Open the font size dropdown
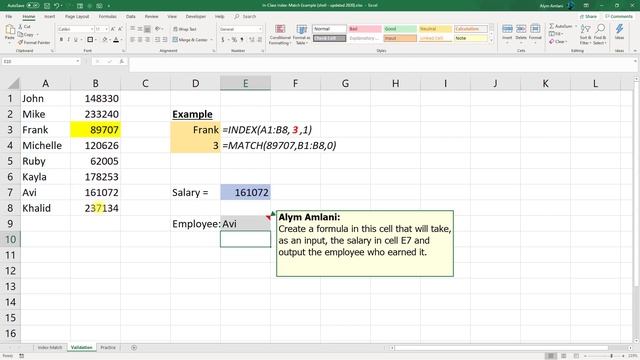640x360 pixels. point(107,29)
